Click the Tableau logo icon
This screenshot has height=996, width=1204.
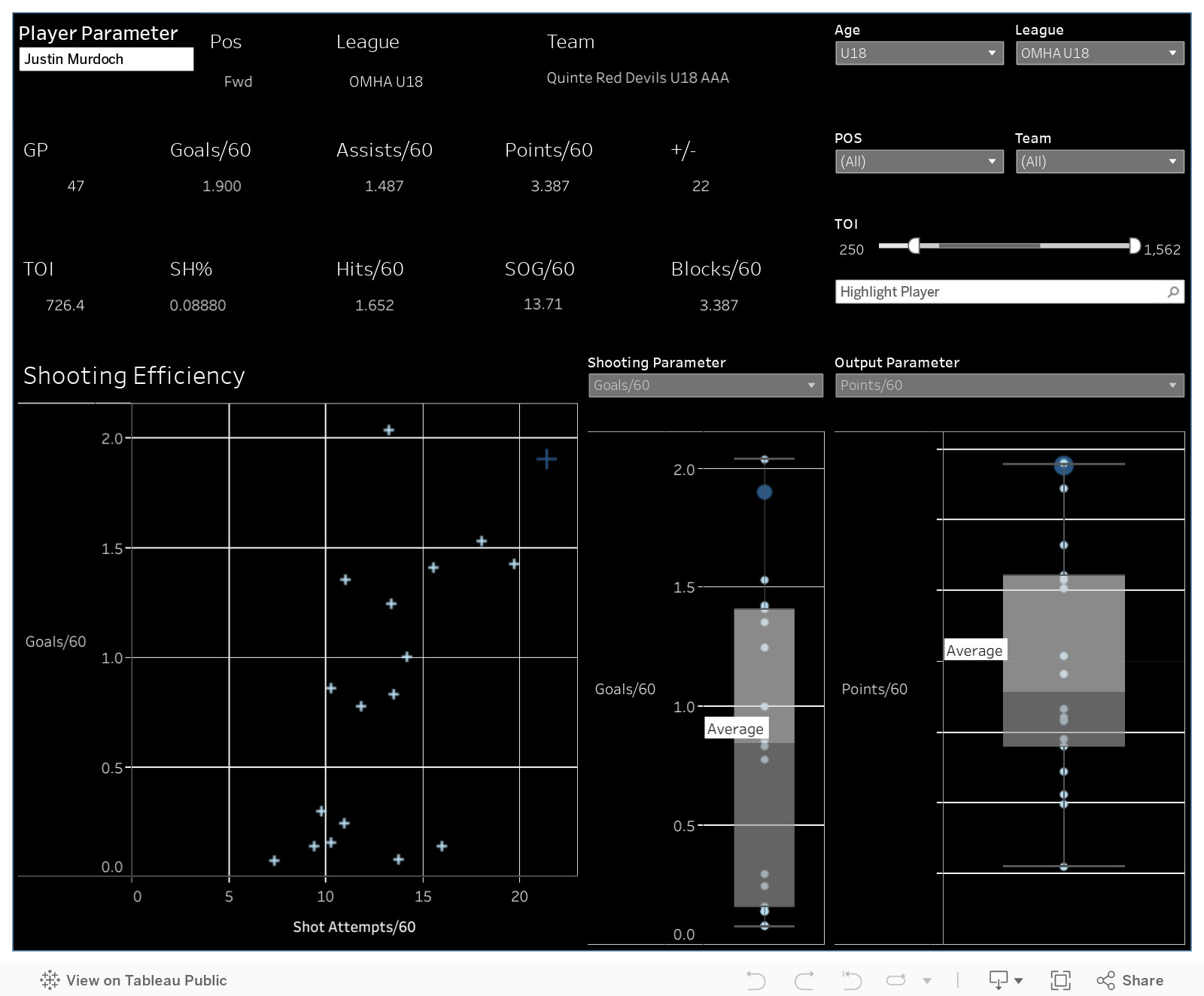(x=50, y=979)
